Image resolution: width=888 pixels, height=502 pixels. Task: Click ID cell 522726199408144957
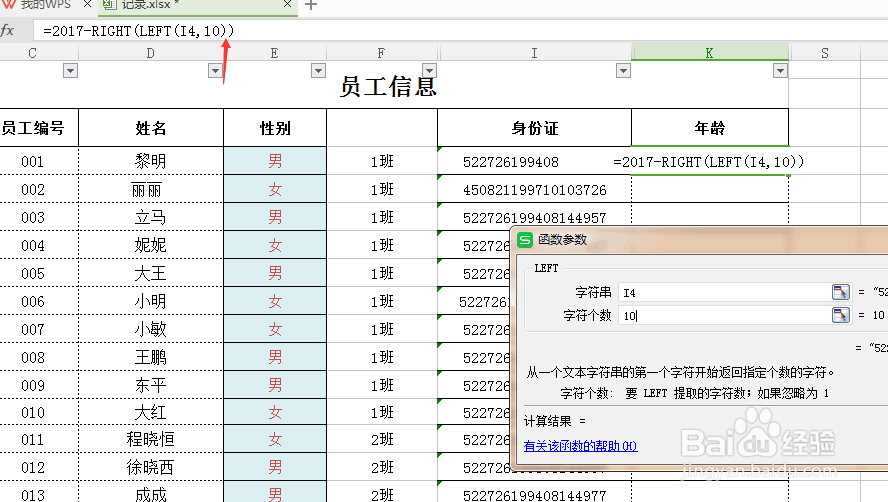(535, 217)
